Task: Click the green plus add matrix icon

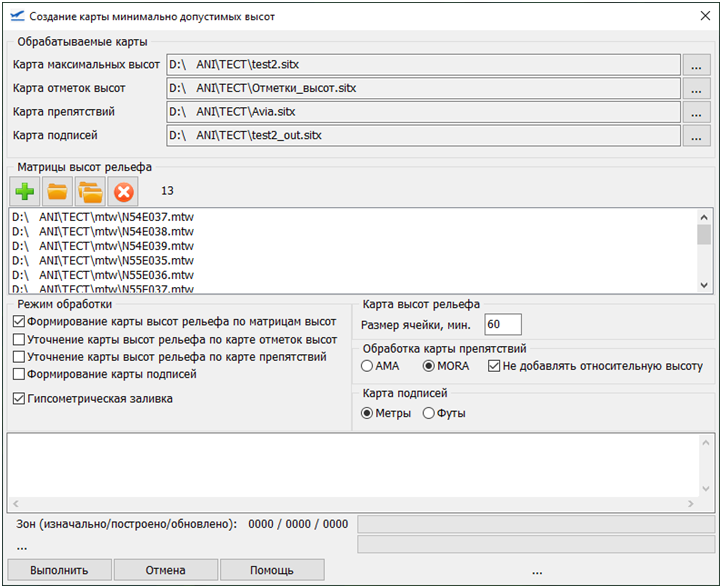Action: (x=26, y=190)
